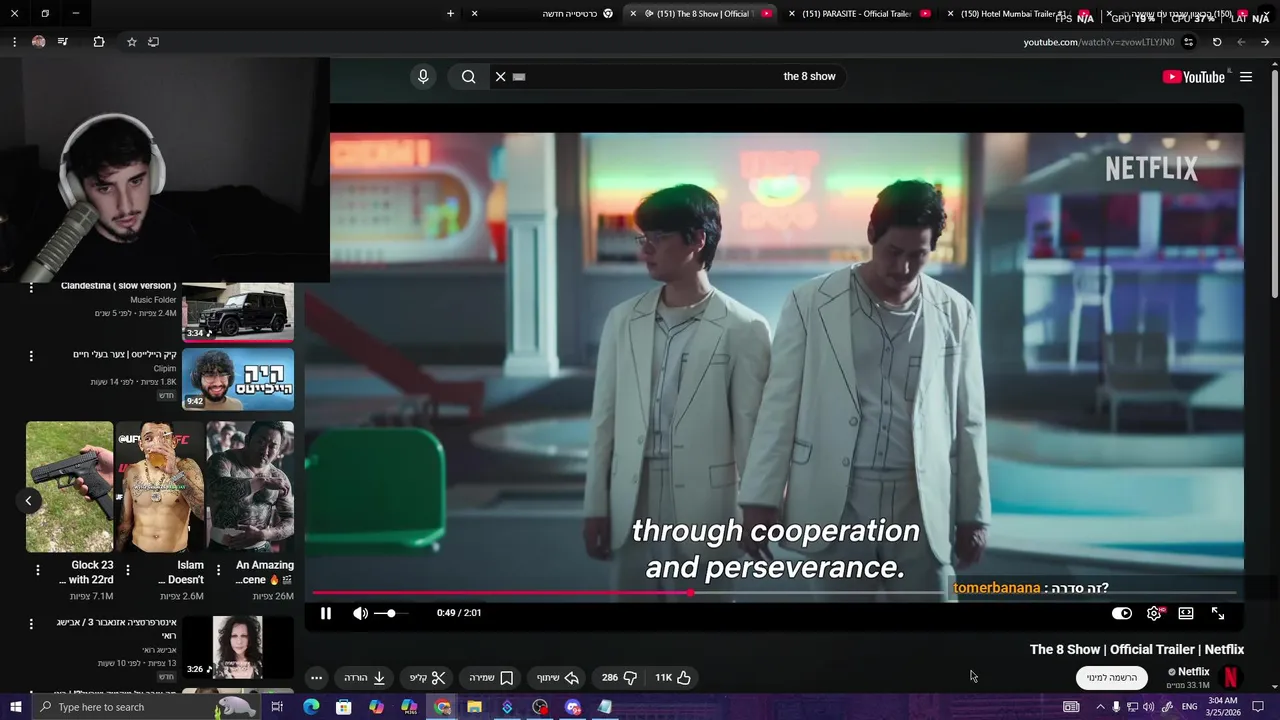Open the Windows notification center icon

click(1259, 707)
